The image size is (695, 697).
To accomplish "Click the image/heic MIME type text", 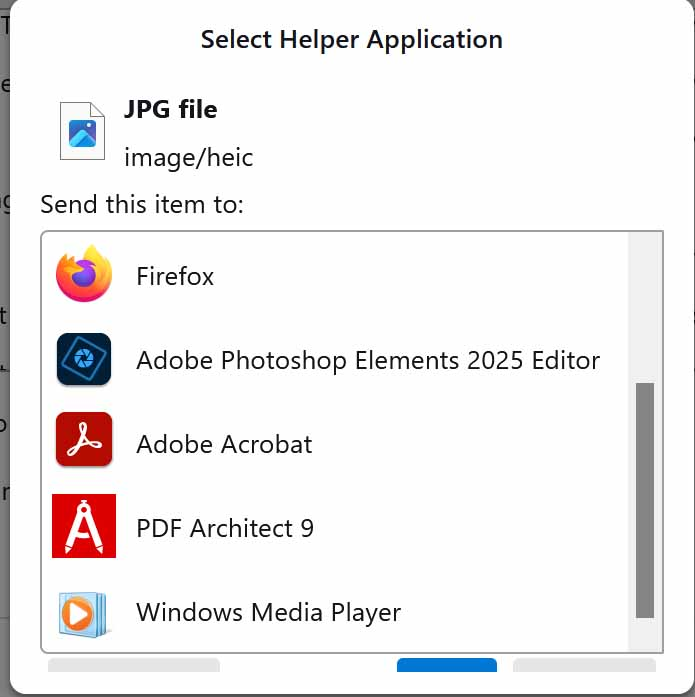I will (x=188, y=157).
